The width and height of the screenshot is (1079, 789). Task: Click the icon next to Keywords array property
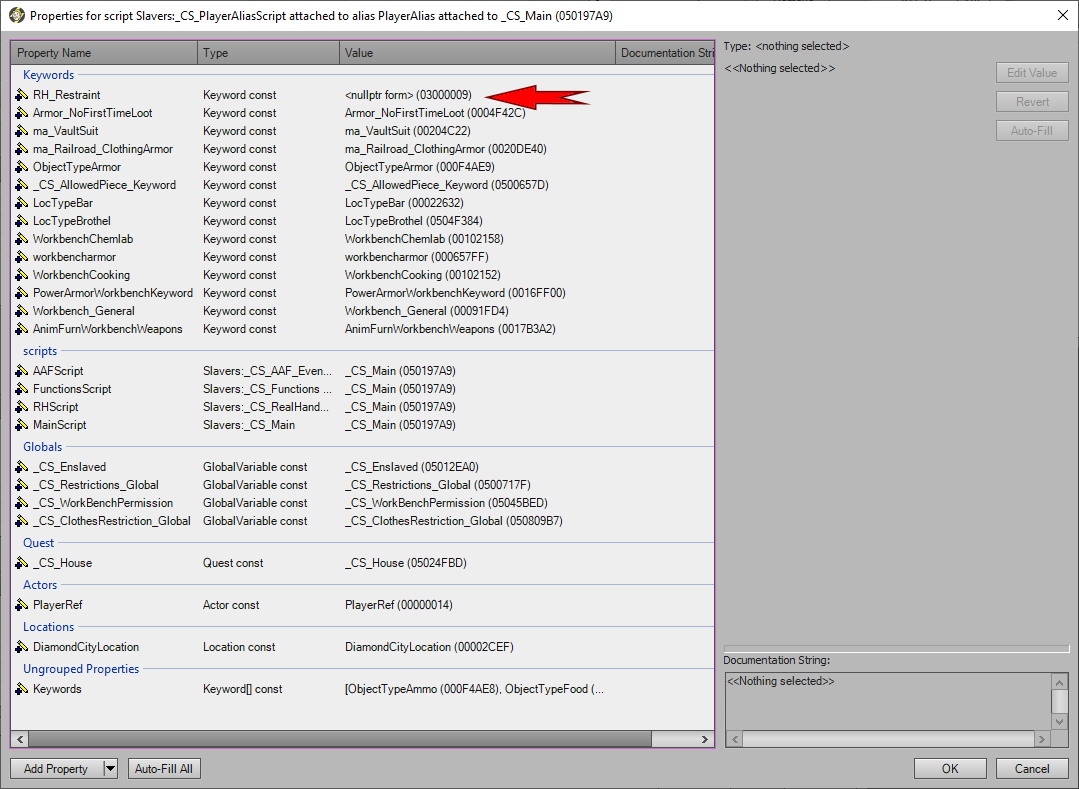[x=21, y=689]
